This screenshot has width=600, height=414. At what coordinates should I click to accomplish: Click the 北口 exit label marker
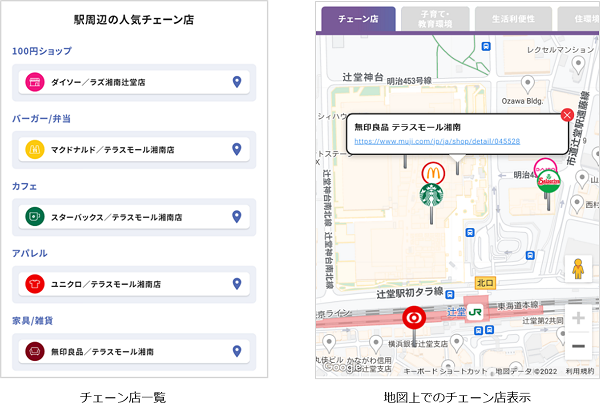pyautogui.click(x=485, y=283)
